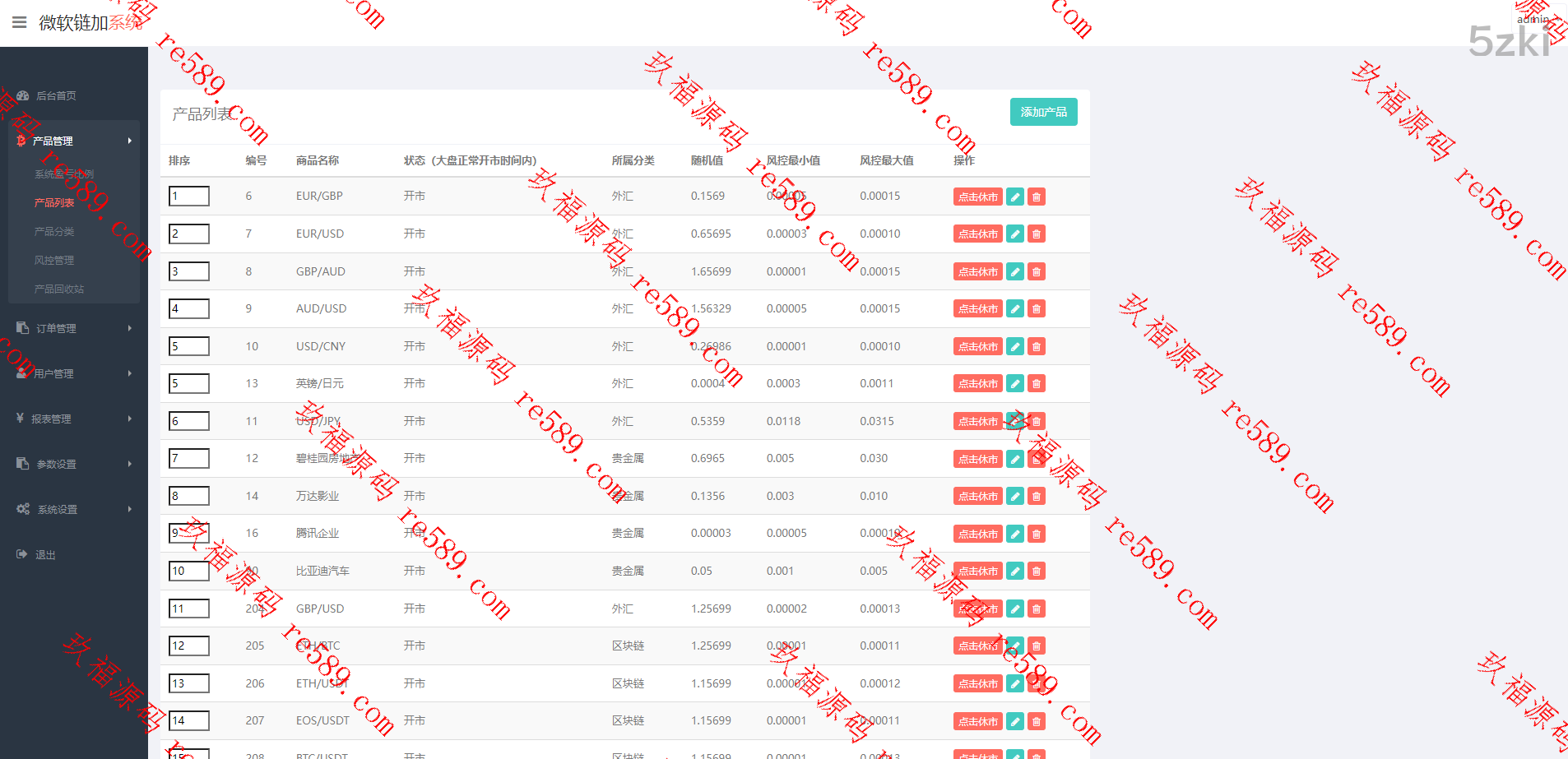Viewport: 1568px width, 759px height.
Task: Go to 后台首页 dashboard
Action: [56, 95]
